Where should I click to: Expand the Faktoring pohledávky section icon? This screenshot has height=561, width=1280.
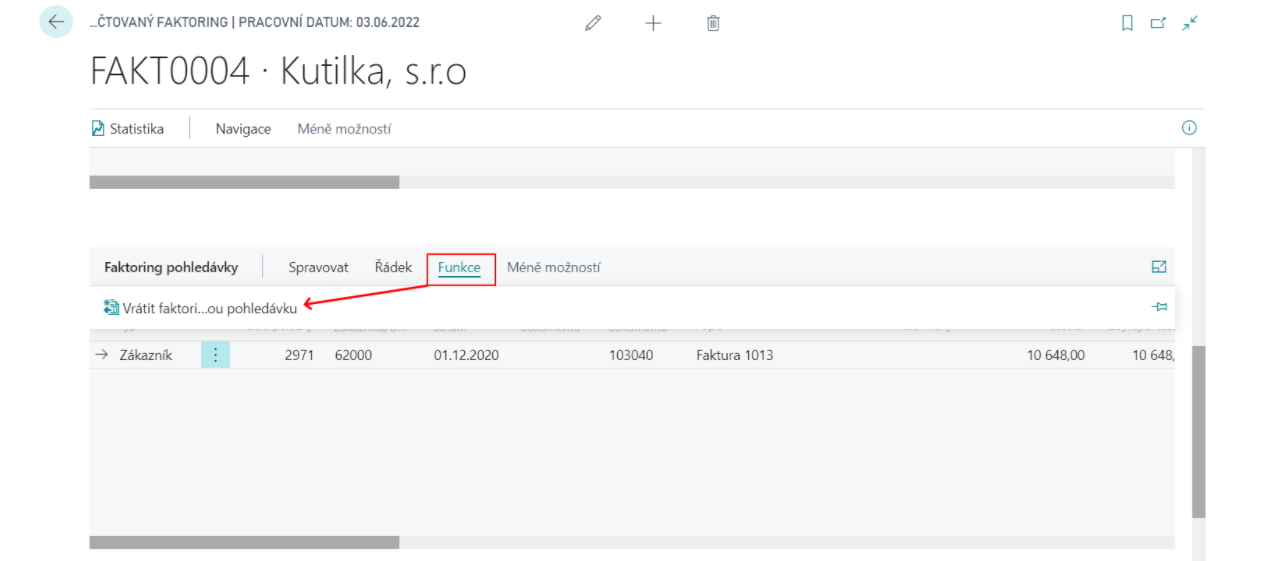coord(1159,267)
